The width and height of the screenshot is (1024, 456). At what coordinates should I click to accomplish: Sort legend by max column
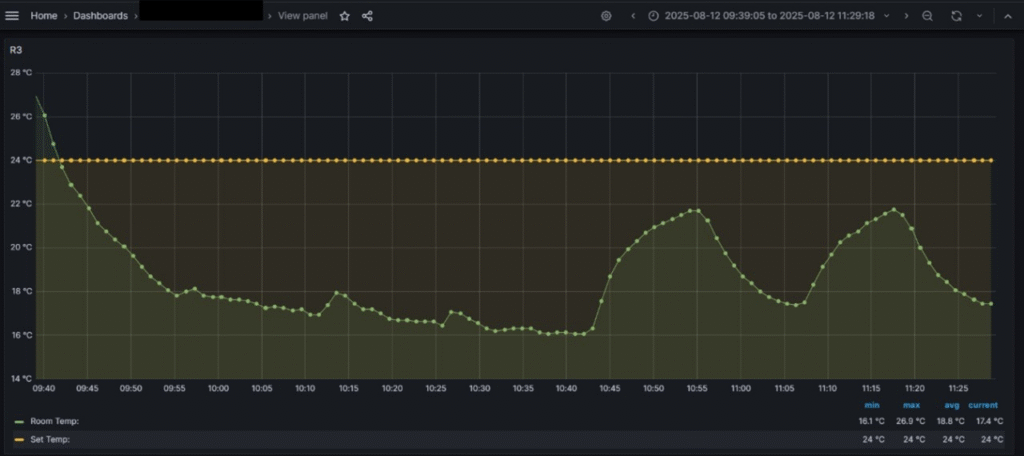point(910,405)
